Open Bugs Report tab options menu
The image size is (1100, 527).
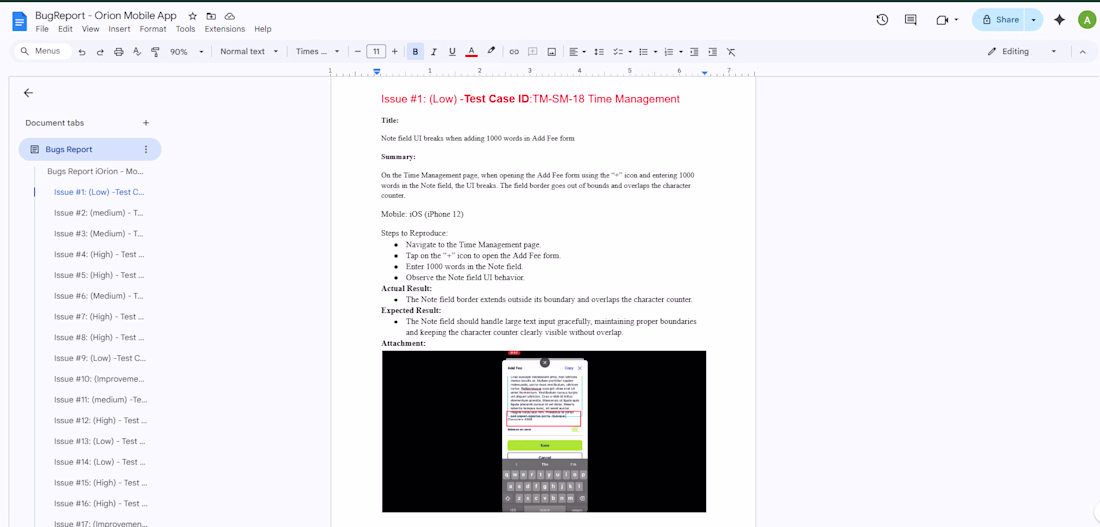(146, 149)
